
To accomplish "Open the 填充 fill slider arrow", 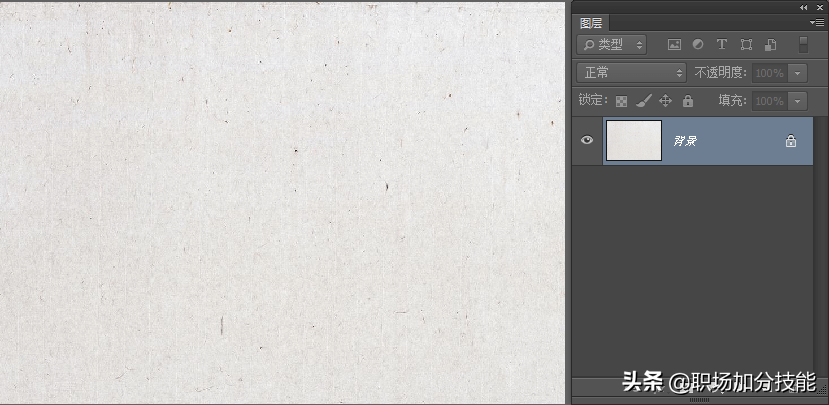I will [798, 101].
